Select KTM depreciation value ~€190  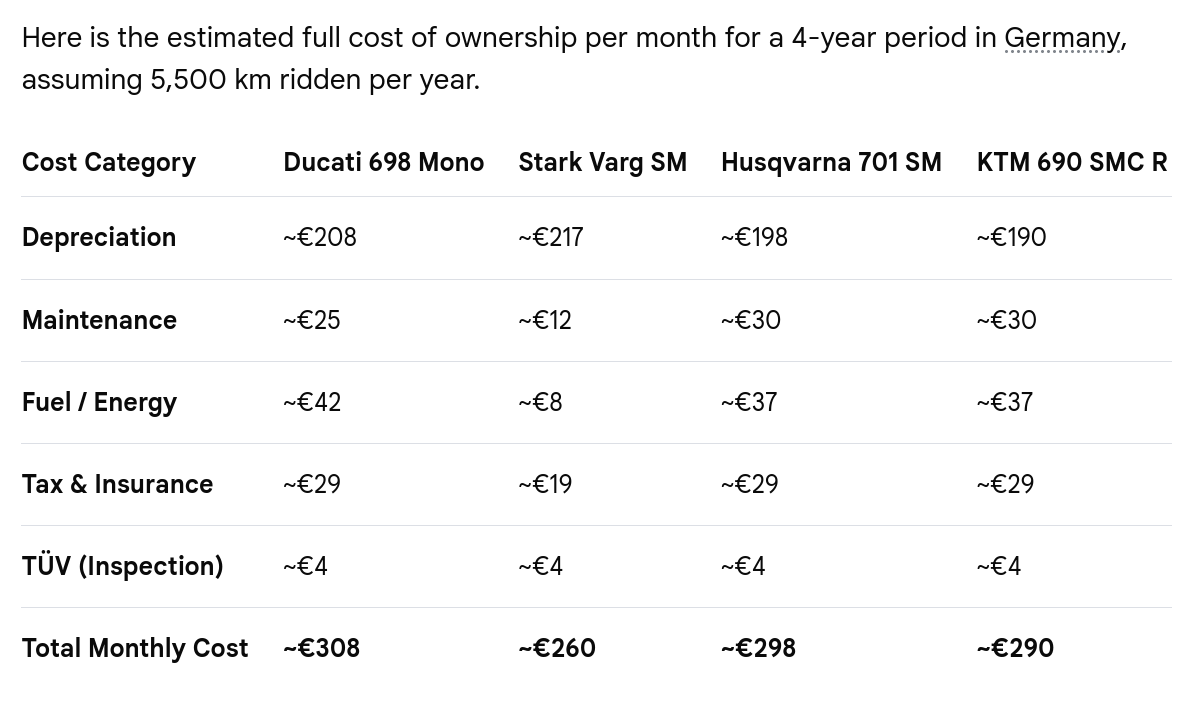pyautogui.click(x=1011, y=237)
